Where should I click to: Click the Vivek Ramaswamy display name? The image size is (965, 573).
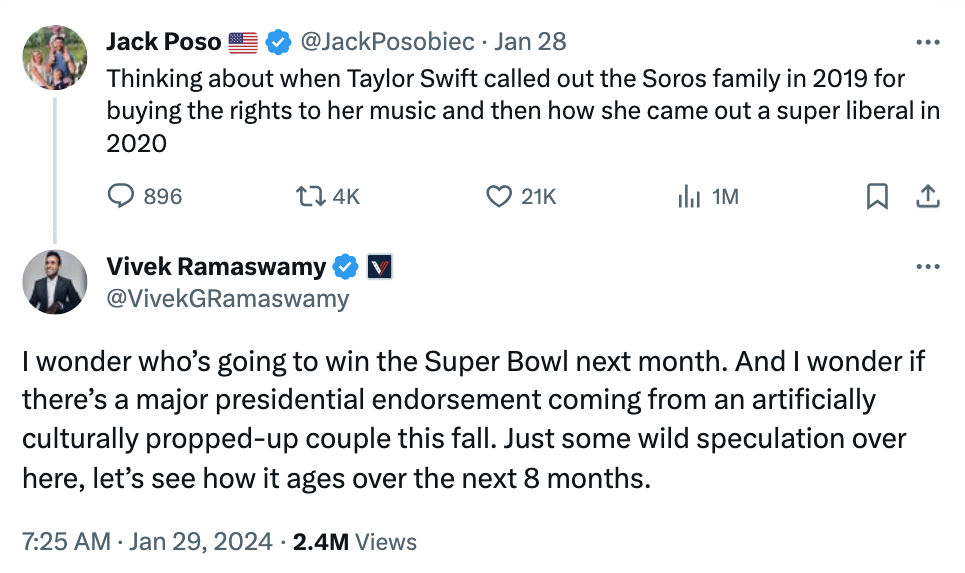coord(216,267)
